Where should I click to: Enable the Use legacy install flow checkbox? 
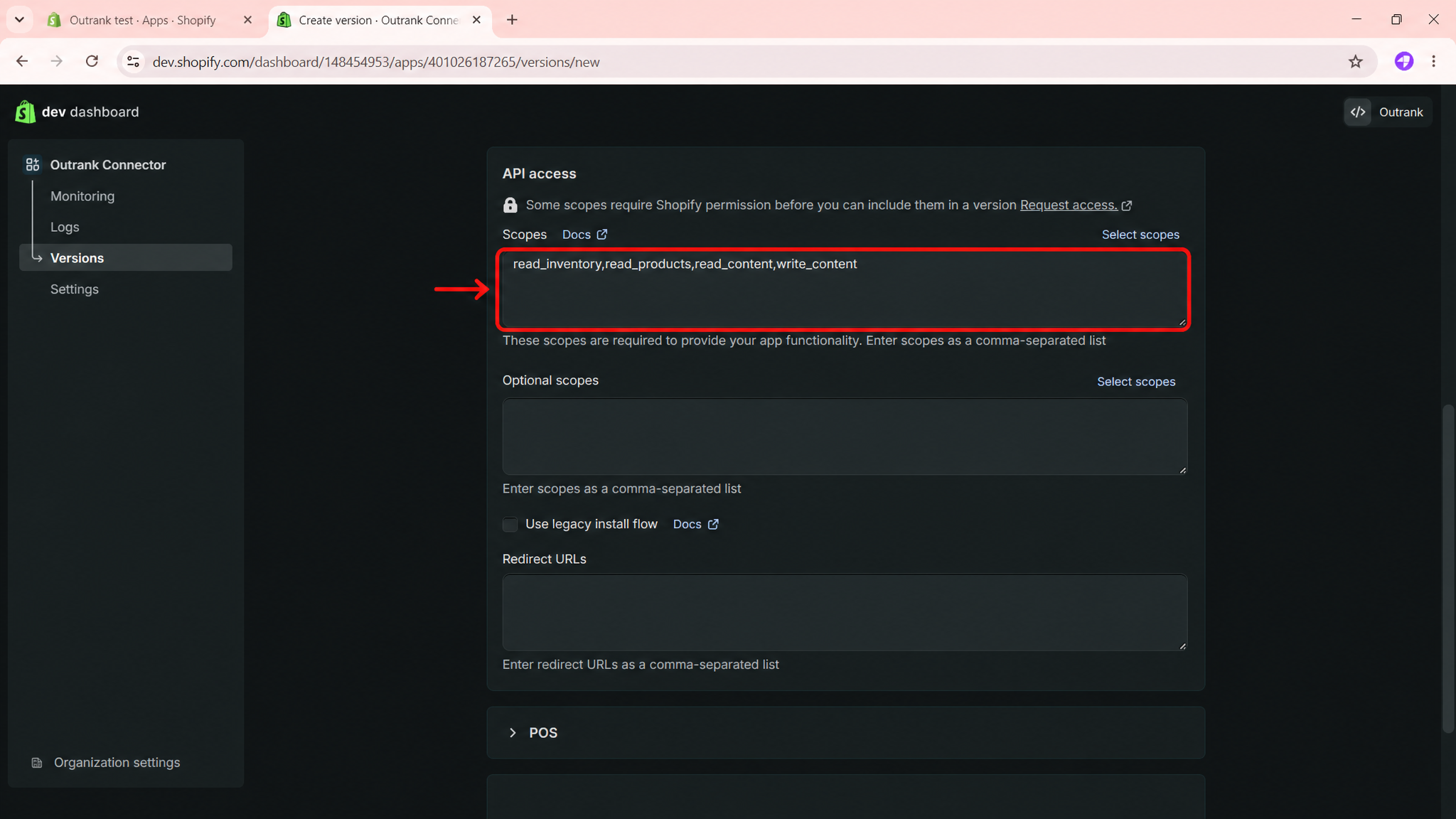510,525
